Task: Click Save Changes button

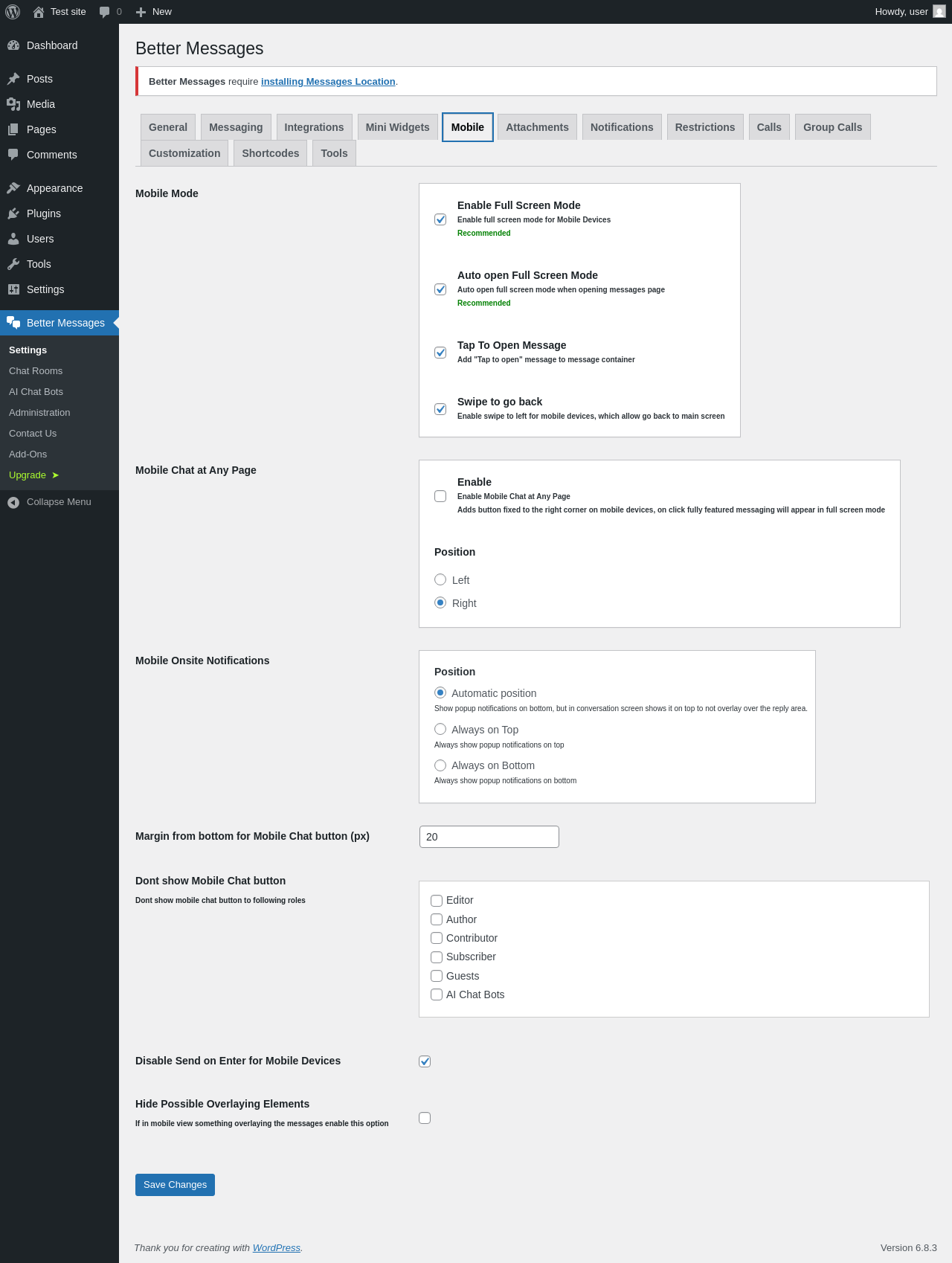Action: (x=175, y=1185)
